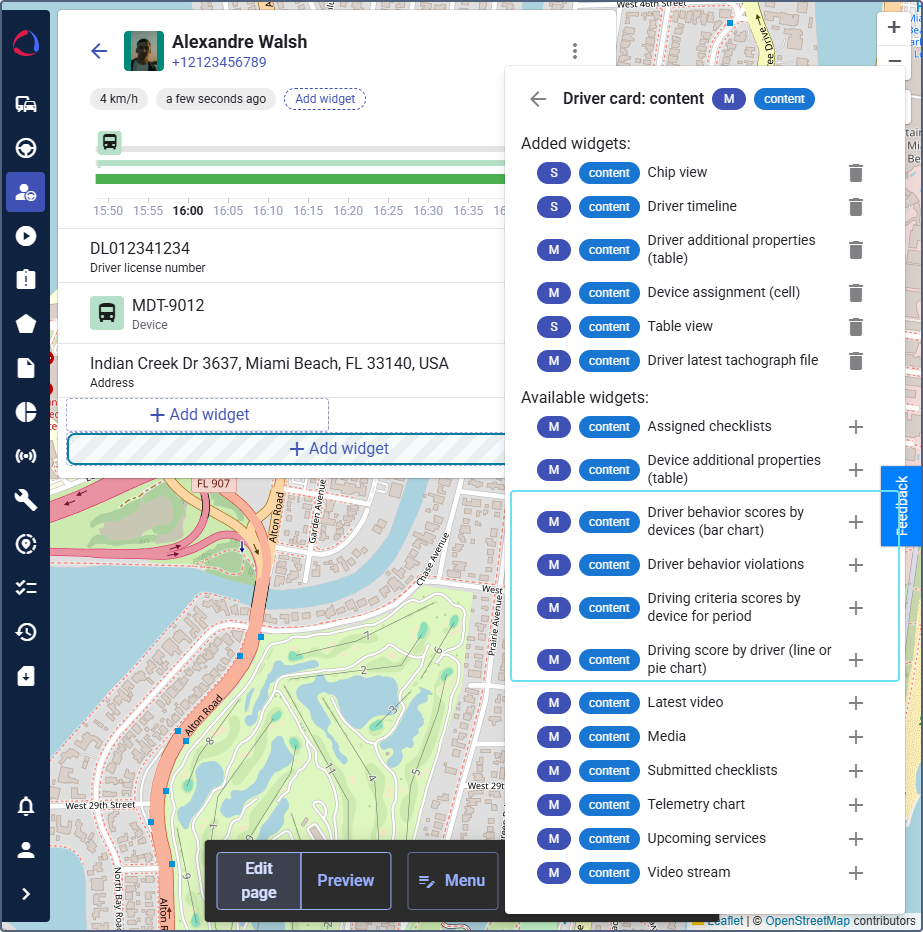Open the three-dot menu near Alexandre Walsh
This screenshot has width=923, height=932.
(x=574, y=50)
